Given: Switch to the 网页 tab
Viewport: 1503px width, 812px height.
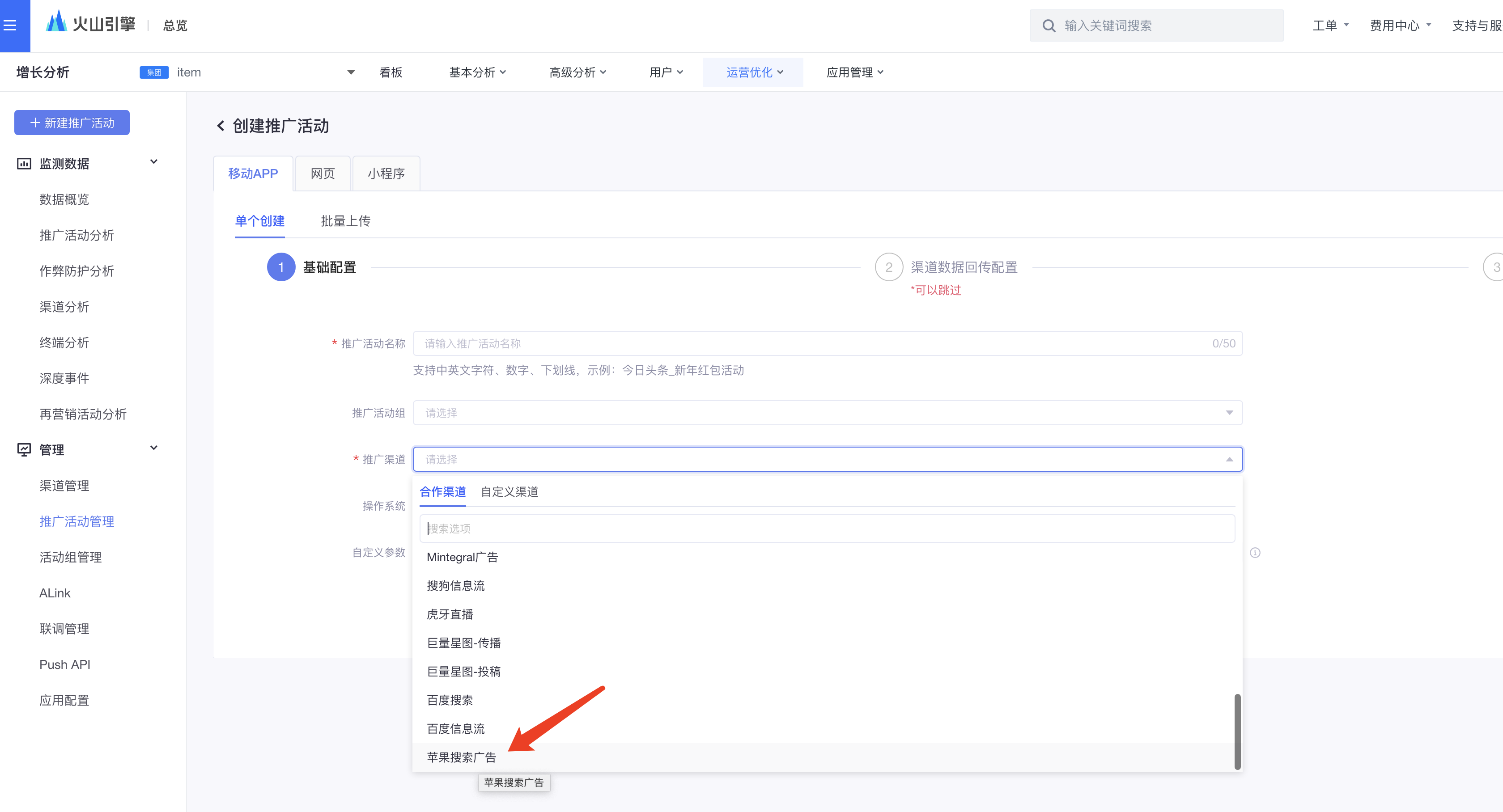Looking at the screenshot, I should click(323, 174).
